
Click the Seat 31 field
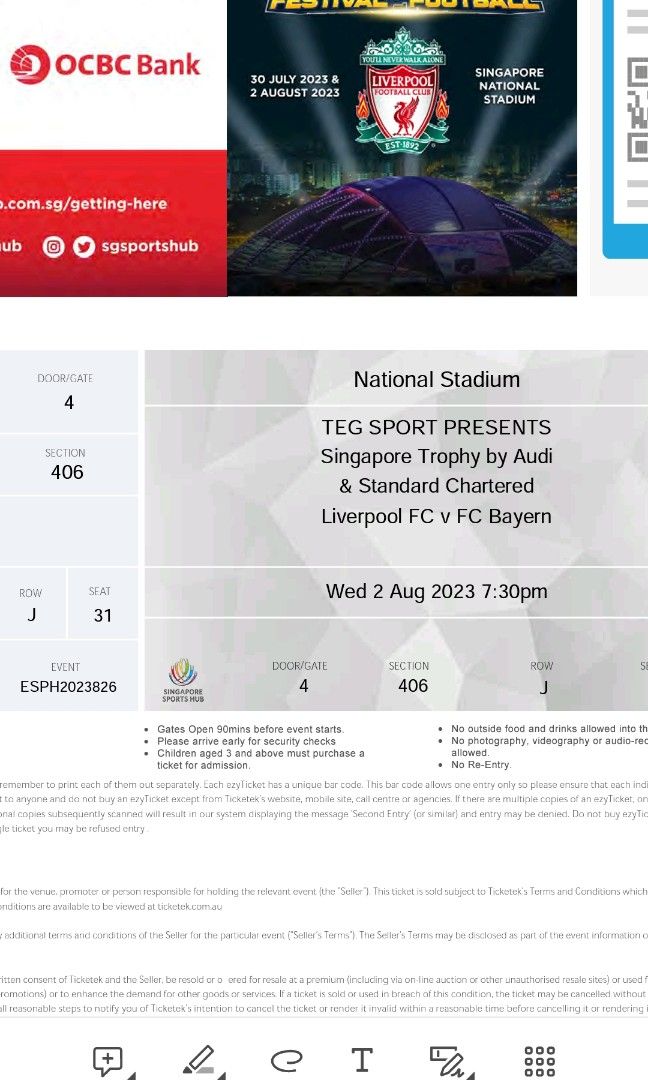[103, 603]
